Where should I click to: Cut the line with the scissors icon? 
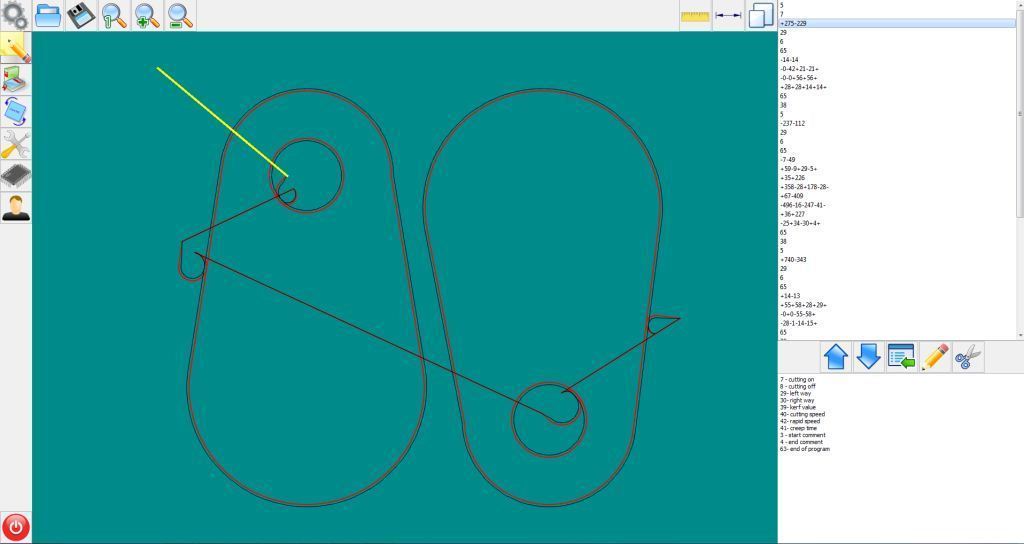pyautogui.click(x=967, y=357)
